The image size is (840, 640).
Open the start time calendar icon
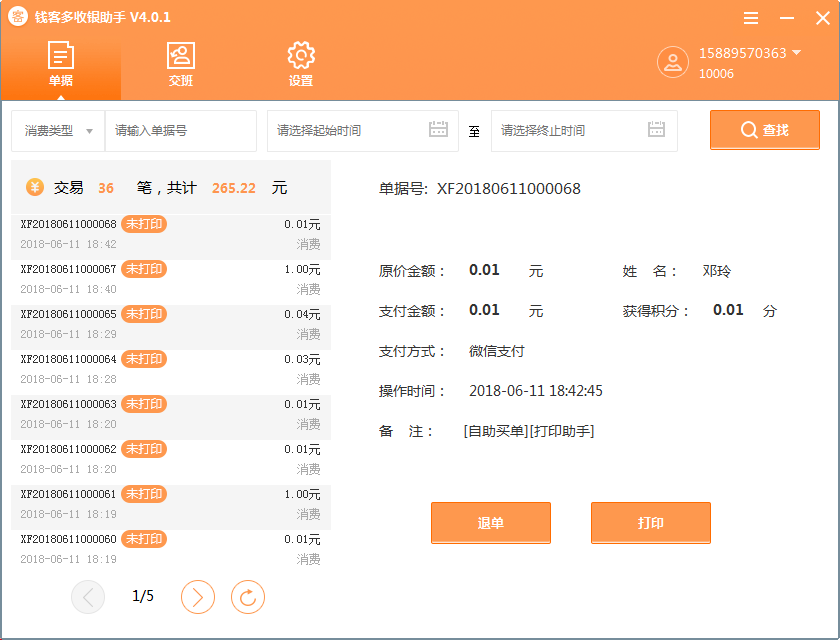(x=438, y=129)
